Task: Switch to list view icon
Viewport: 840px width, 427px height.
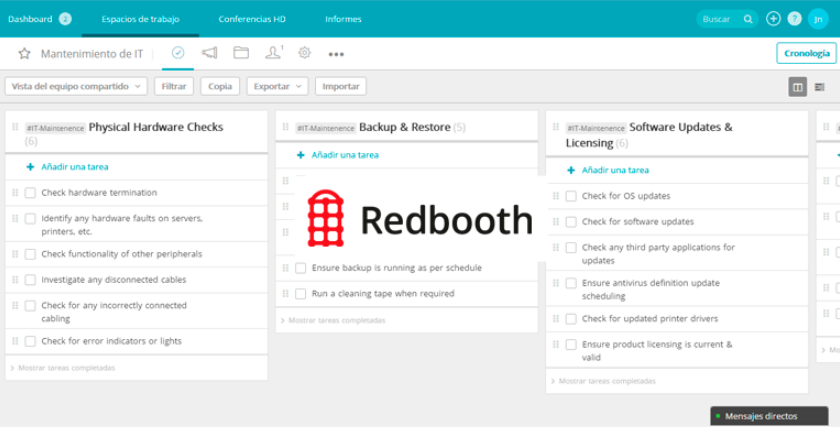Action: (x=820, y=87)
